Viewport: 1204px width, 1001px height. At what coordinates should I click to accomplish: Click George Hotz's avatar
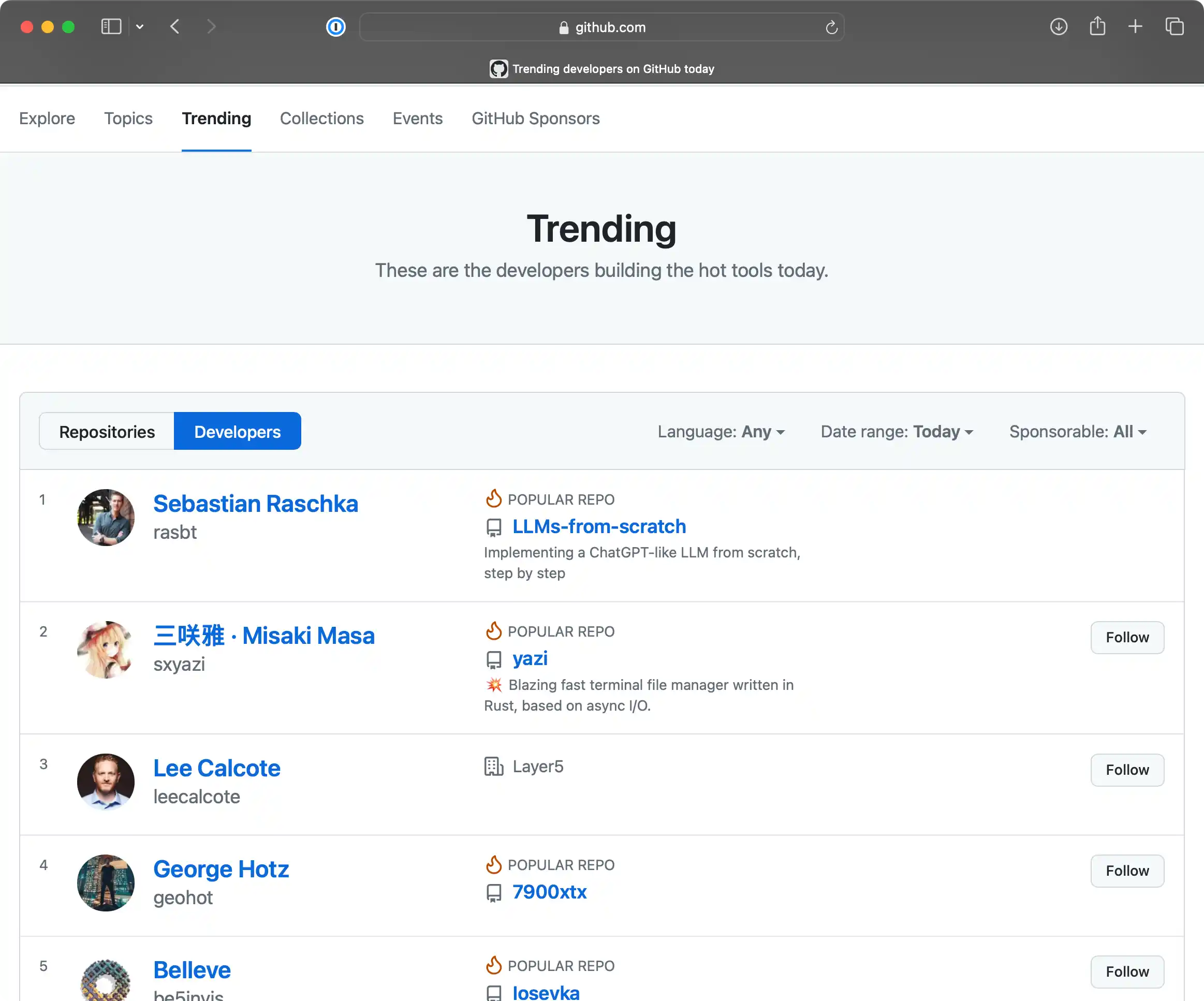click(106, 883)
